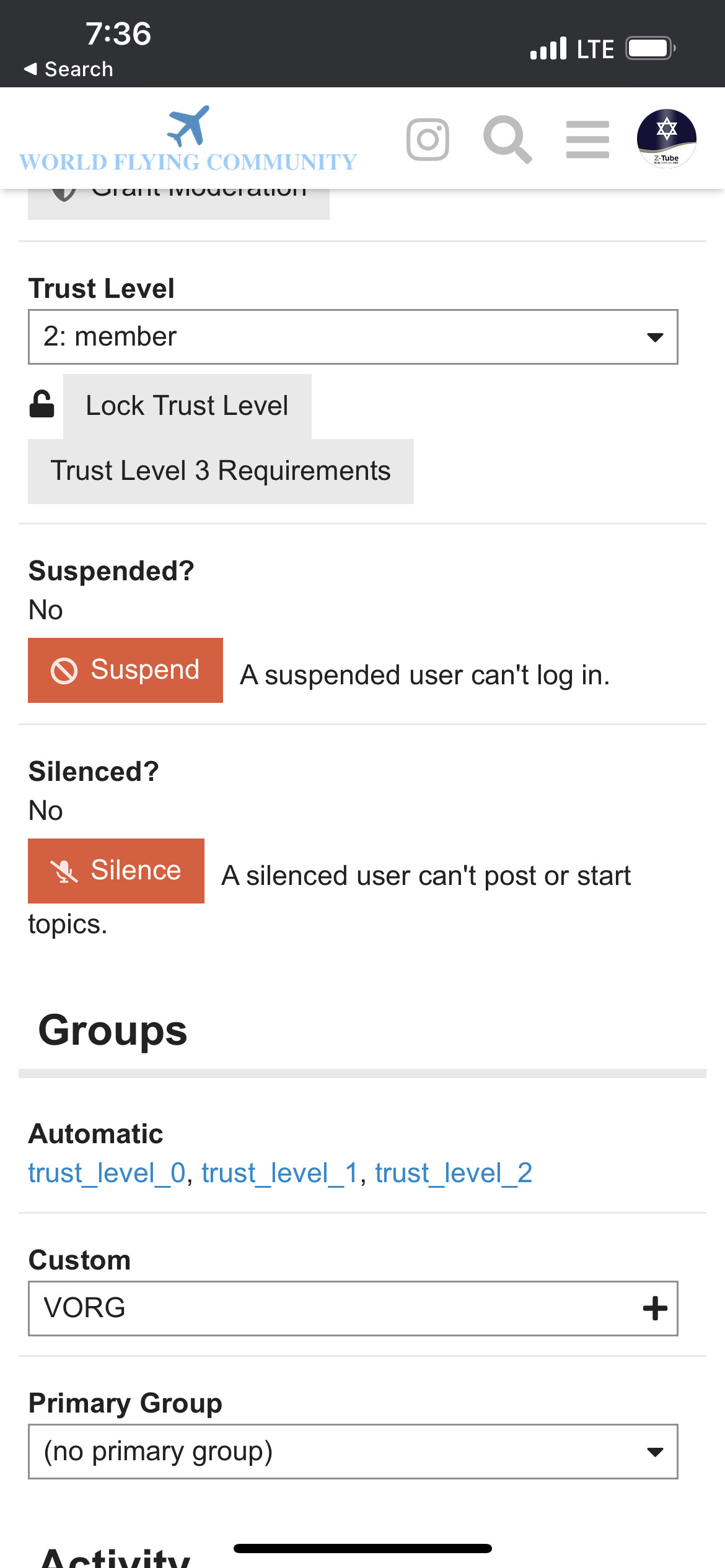Open search with the magnifier icon

point(507,139)
